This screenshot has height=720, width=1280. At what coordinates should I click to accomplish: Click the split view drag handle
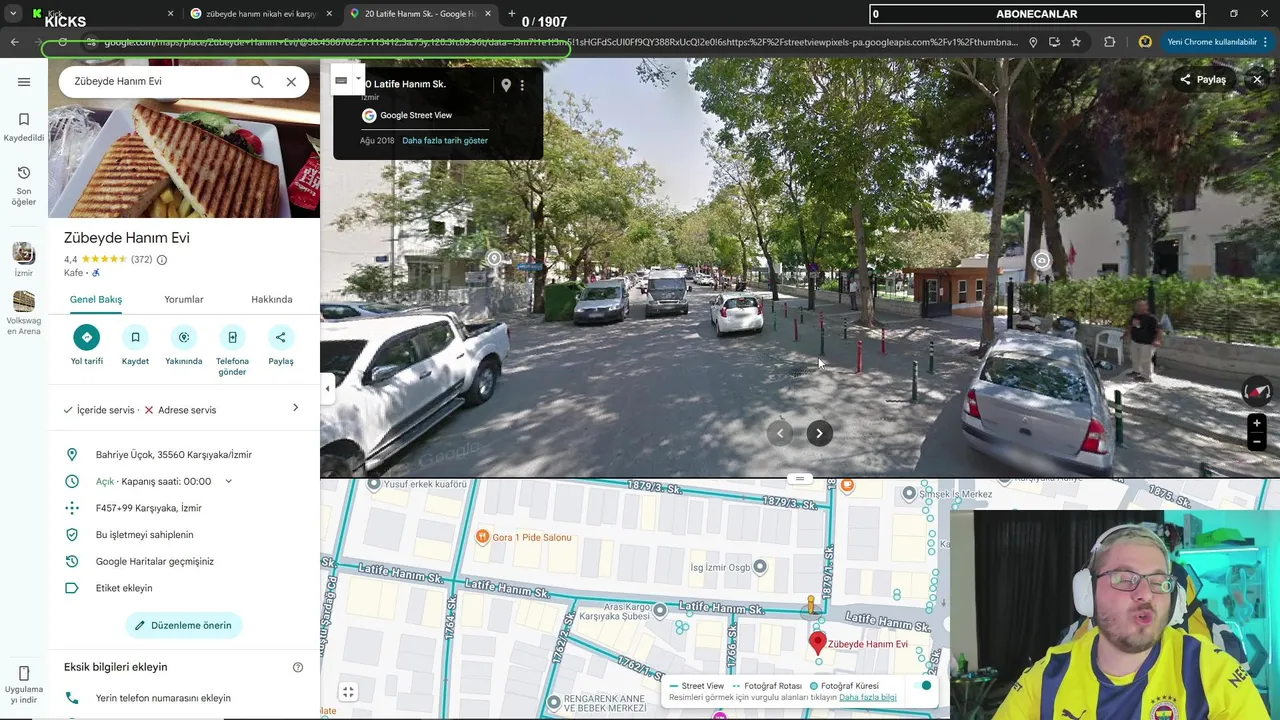tap(799, 479)
